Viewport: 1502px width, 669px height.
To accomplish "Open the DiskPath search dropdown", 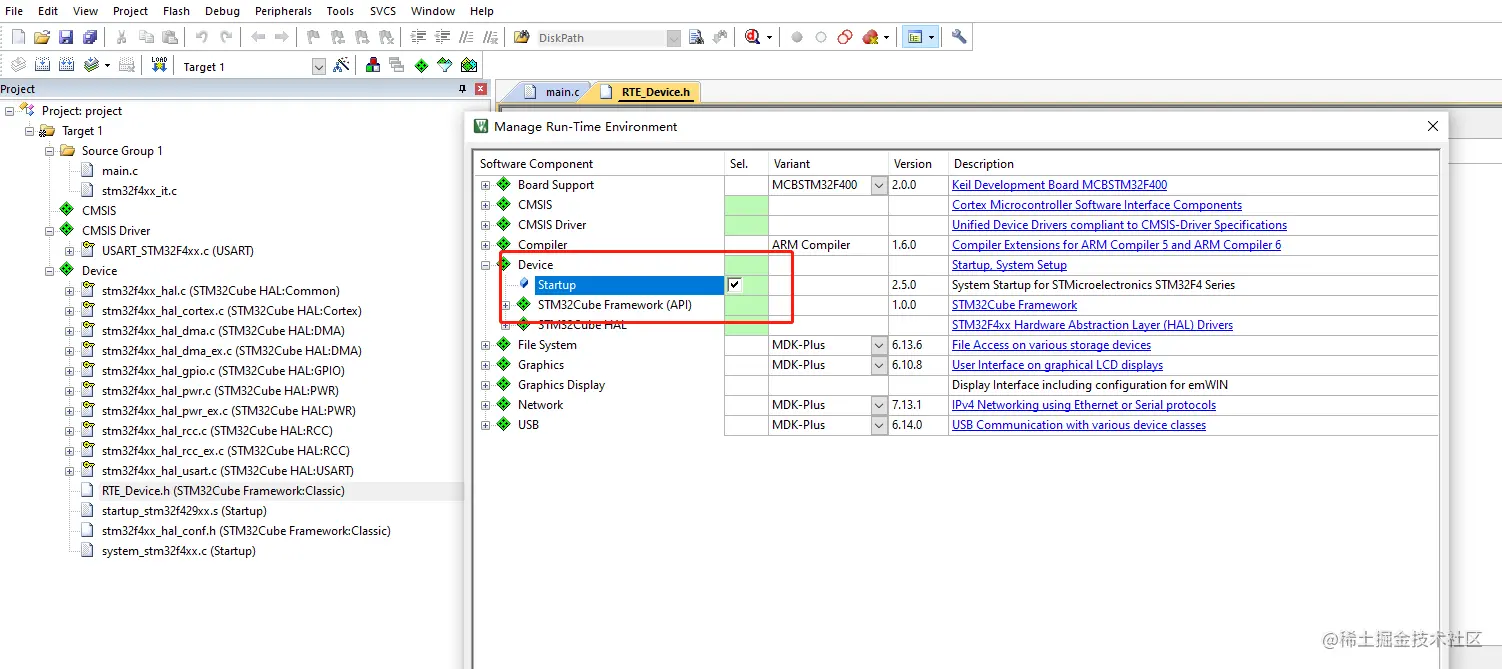I will click(x=674, y=38).
